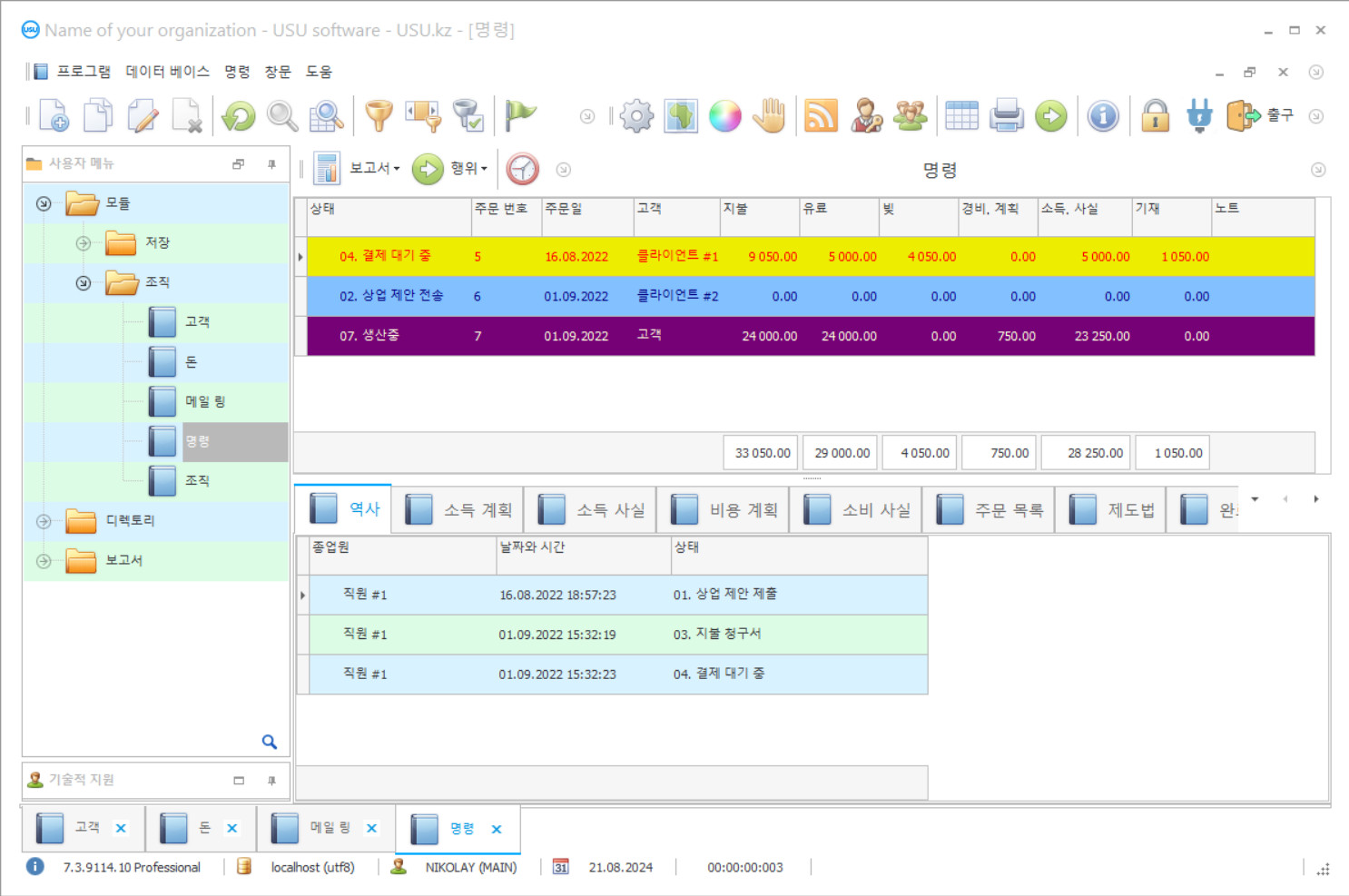Click the orange RSS feed icon
This screenshot has height=896, width=1349.
(x=821, y=116)
